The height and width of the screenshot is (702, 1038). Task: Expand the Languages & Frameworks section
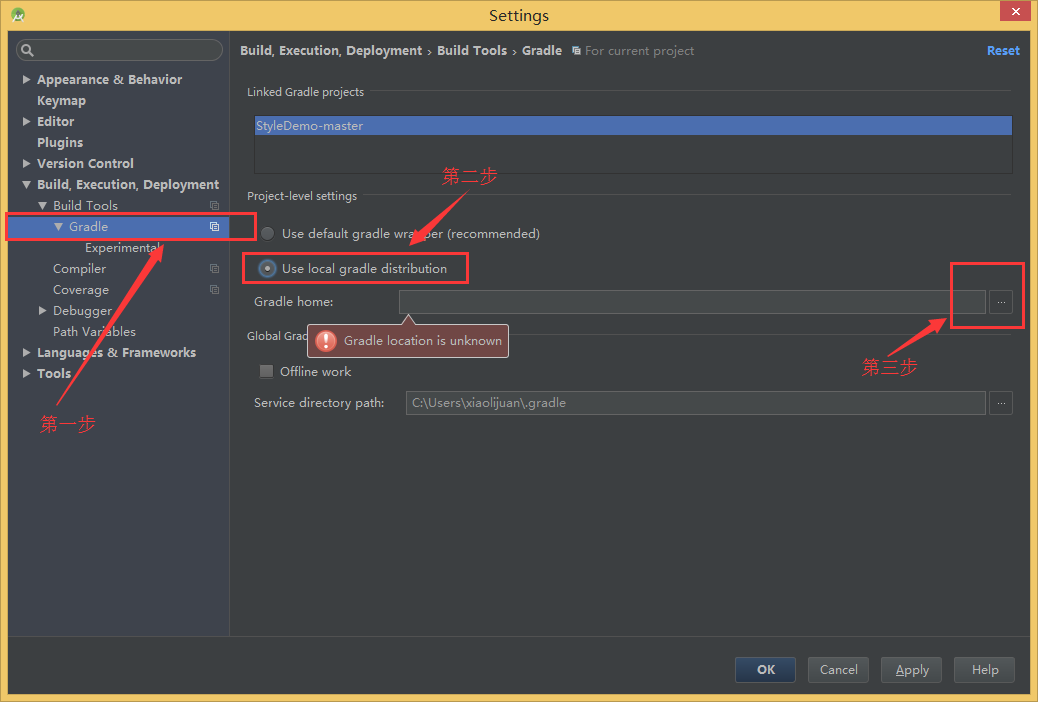27,353
